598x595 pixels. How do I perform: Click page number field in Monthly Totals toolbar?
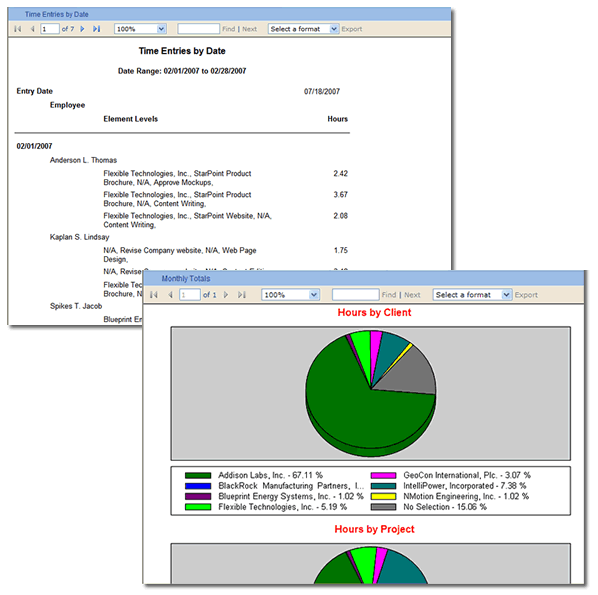[190, 295]
